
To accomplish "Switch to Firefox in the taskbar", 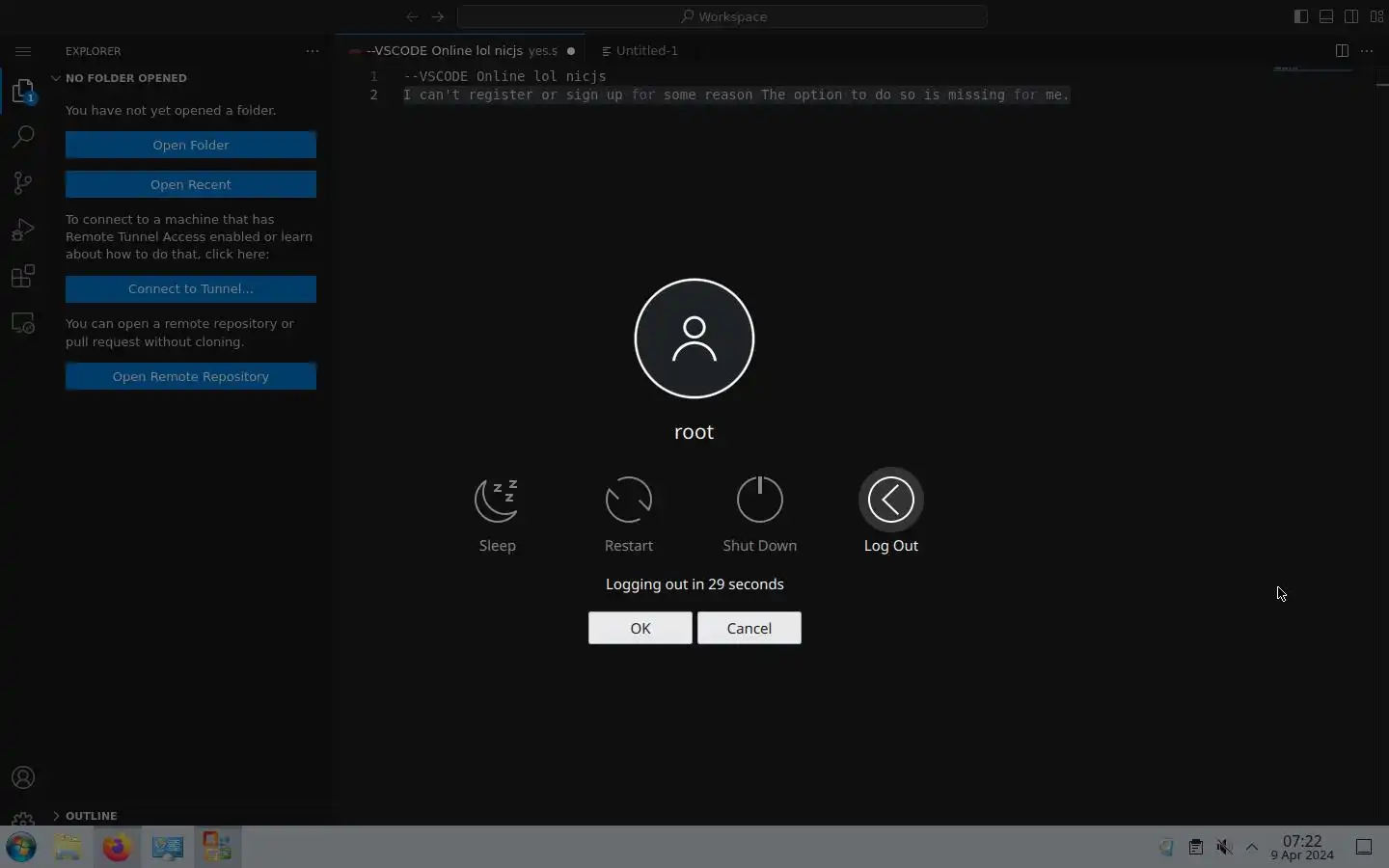I will [117, 847].
